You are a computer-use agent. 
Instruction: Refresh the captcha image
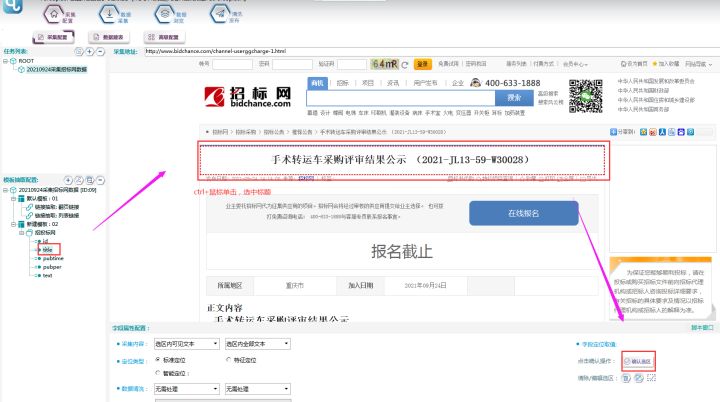(x=405, y=65)
